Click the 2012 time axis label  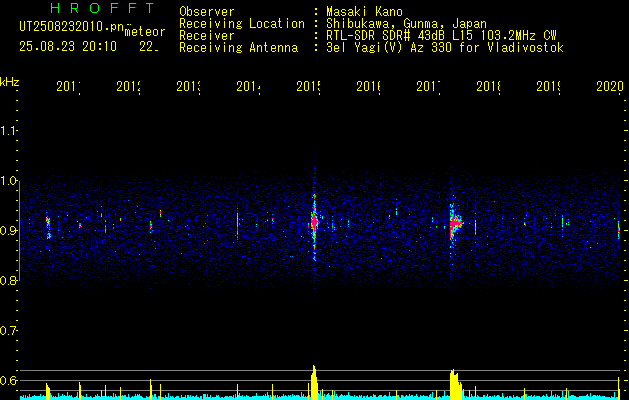click(128, 87)
